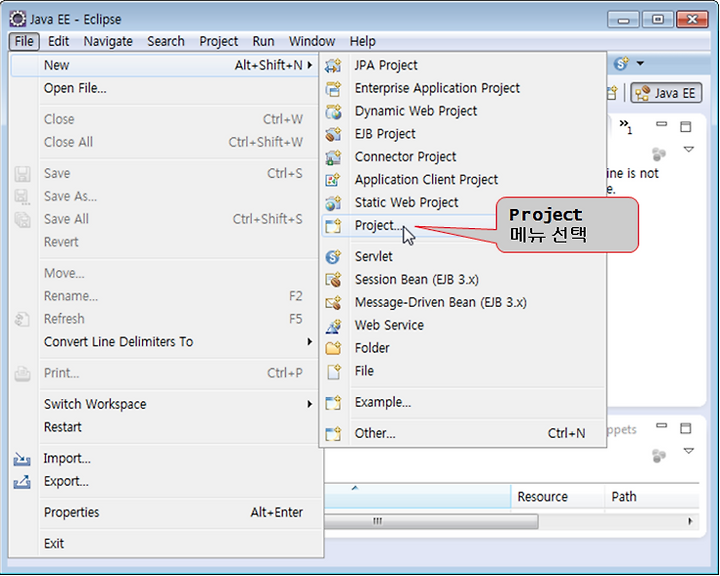Choose Import... menu entry

(x=165, y=459)
